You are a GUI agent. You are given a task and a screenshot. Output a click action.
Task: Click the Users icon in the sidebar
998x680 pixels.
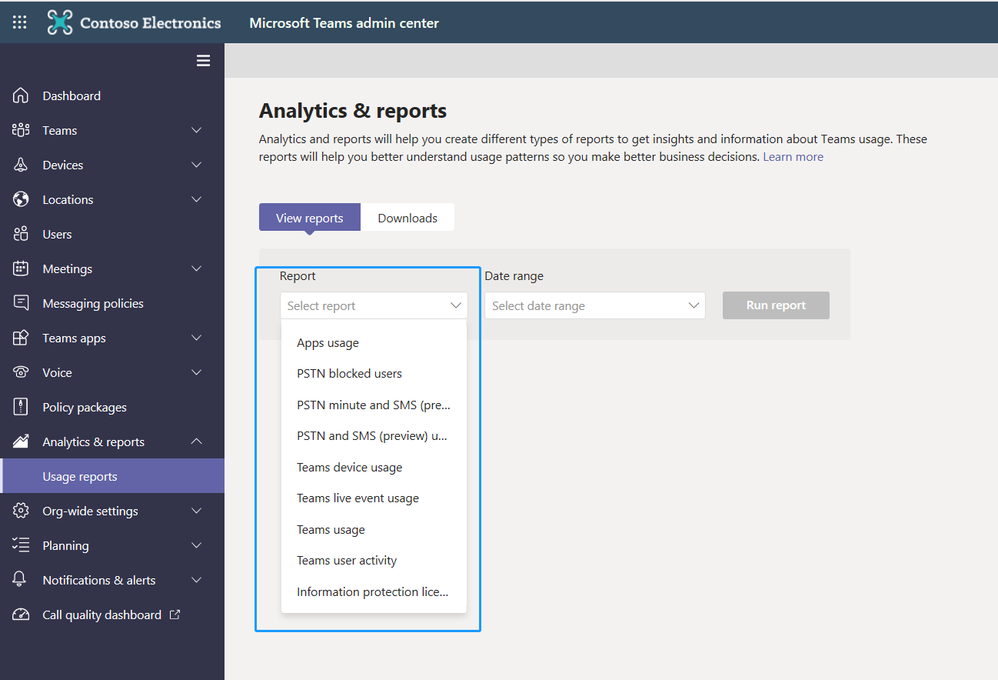tap(21, 233)
